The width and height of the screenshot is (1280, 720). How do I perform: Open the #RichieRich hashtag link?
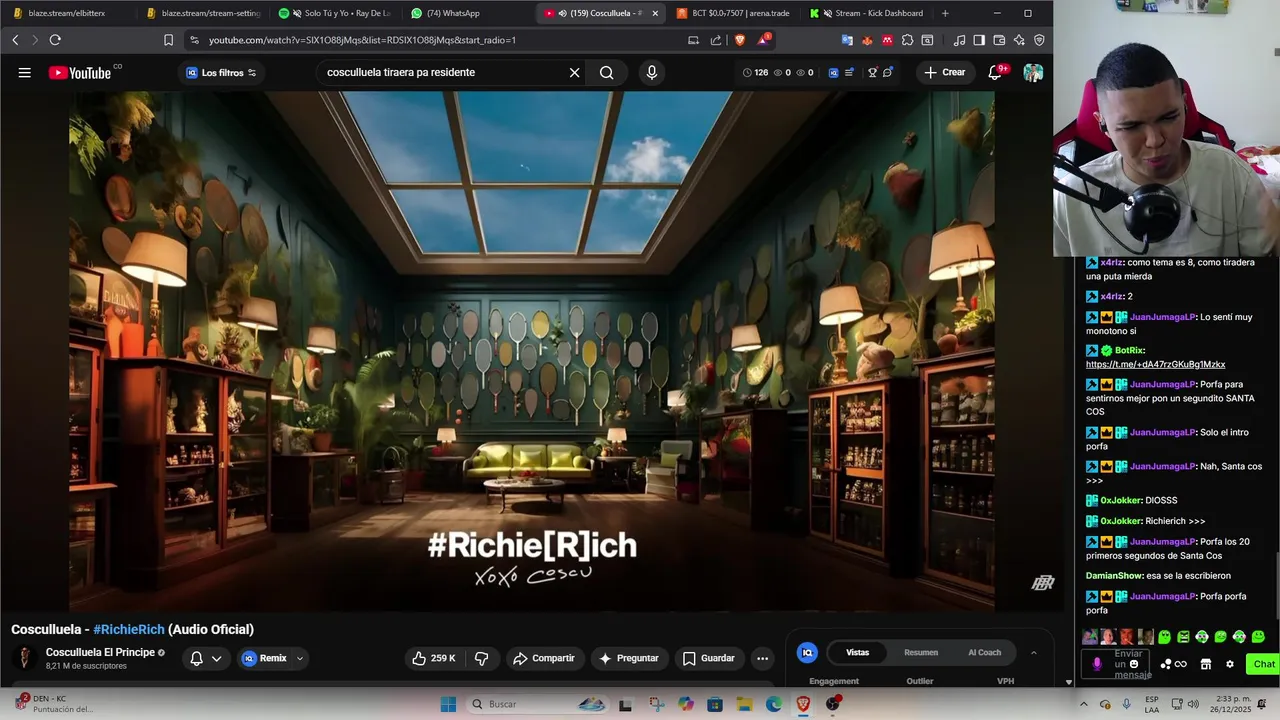tap(129, 629)
